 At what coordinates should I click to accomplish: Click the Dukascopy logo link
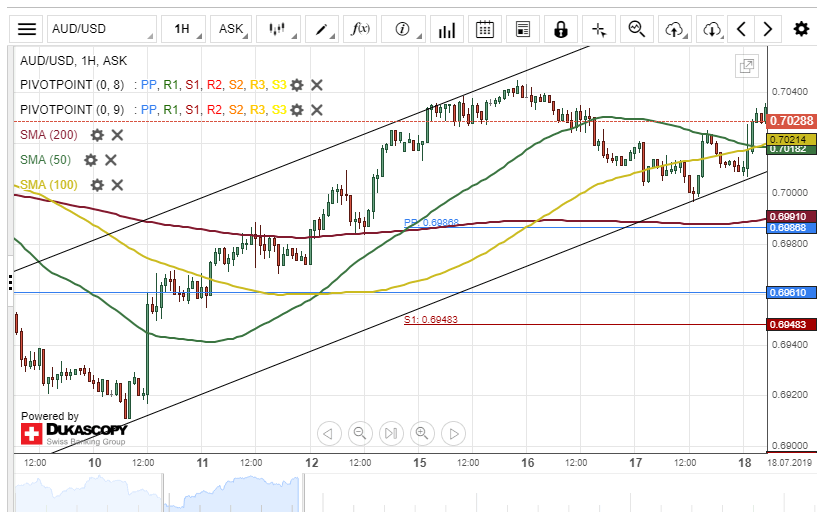click(x=74, y=434)
